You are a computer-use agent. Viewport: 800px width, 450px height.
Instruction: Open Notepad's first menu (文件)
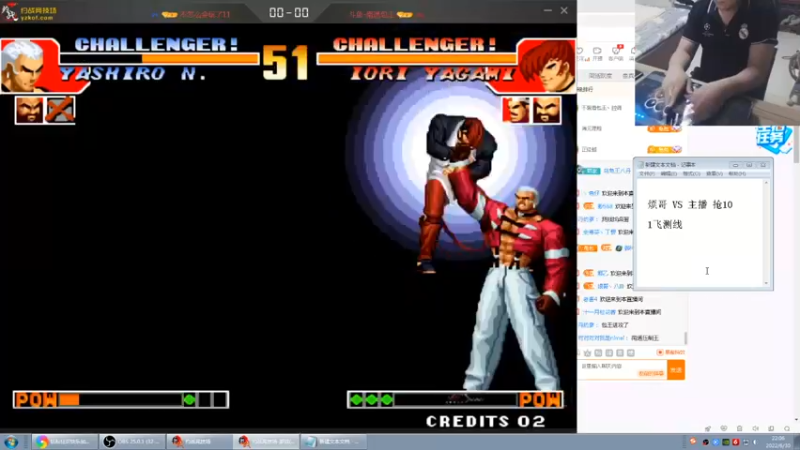[646, 174]
